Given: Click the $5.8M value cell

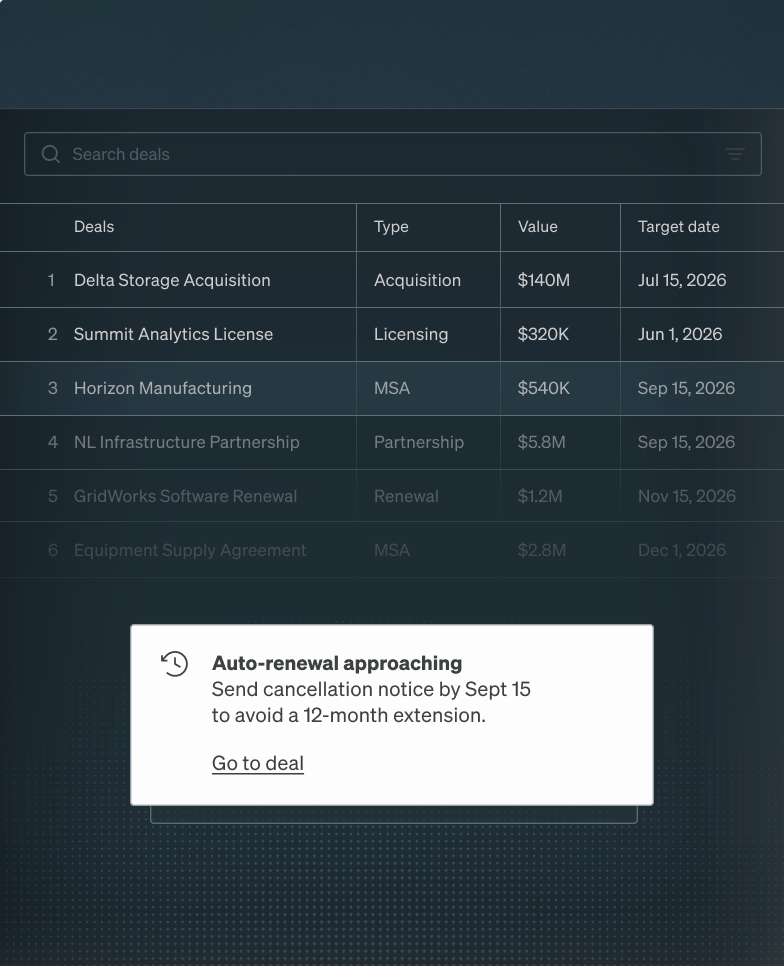Looking at the screenshot, I should [541, 442].
